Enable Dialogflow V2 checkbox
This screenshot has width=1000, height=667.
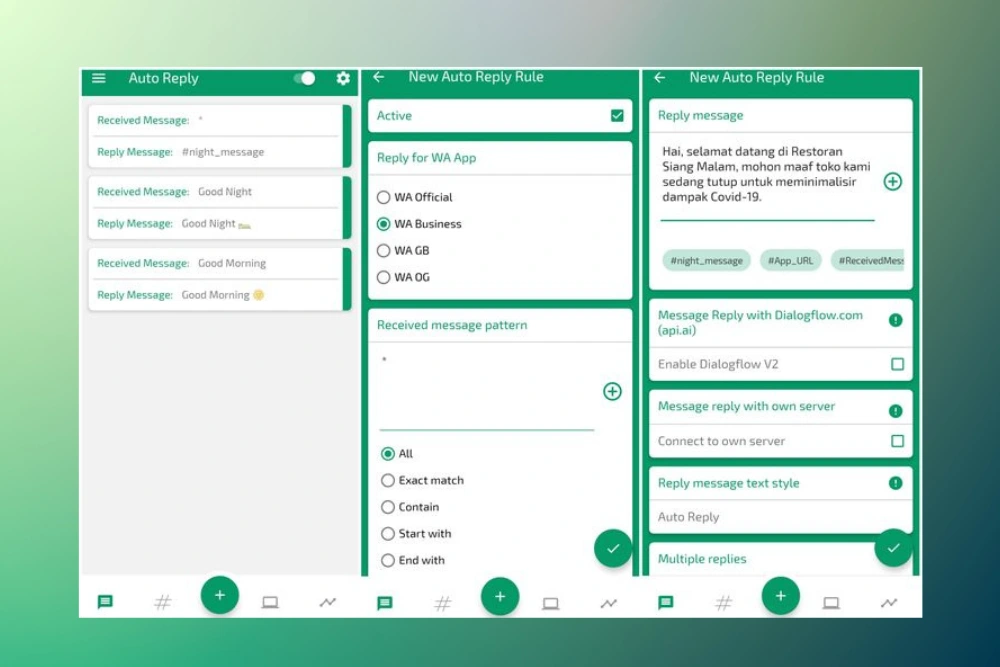(x=897, y=364)
